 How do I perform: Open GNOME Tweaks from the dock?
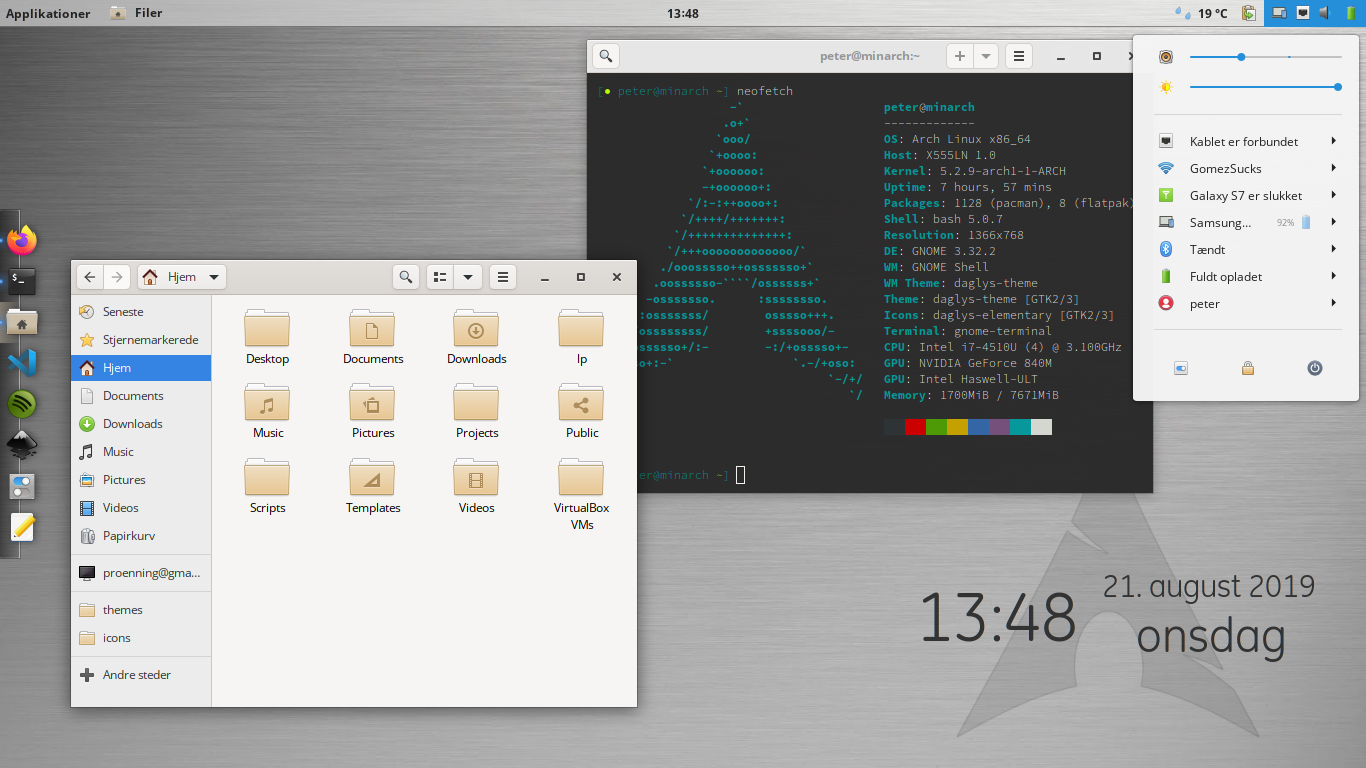(x=22, y=486)
